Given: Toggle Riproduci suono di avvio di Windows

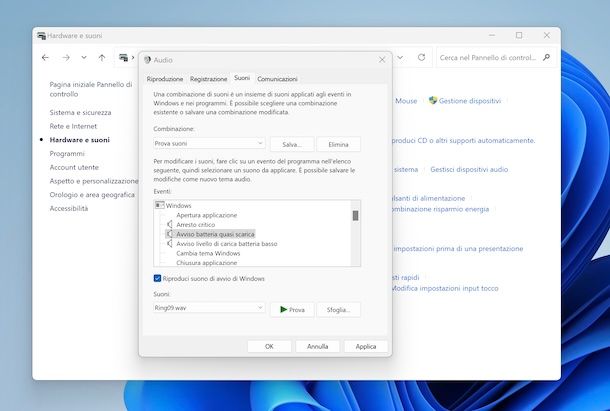Looking at the screenshot, I should click(157, 278).
